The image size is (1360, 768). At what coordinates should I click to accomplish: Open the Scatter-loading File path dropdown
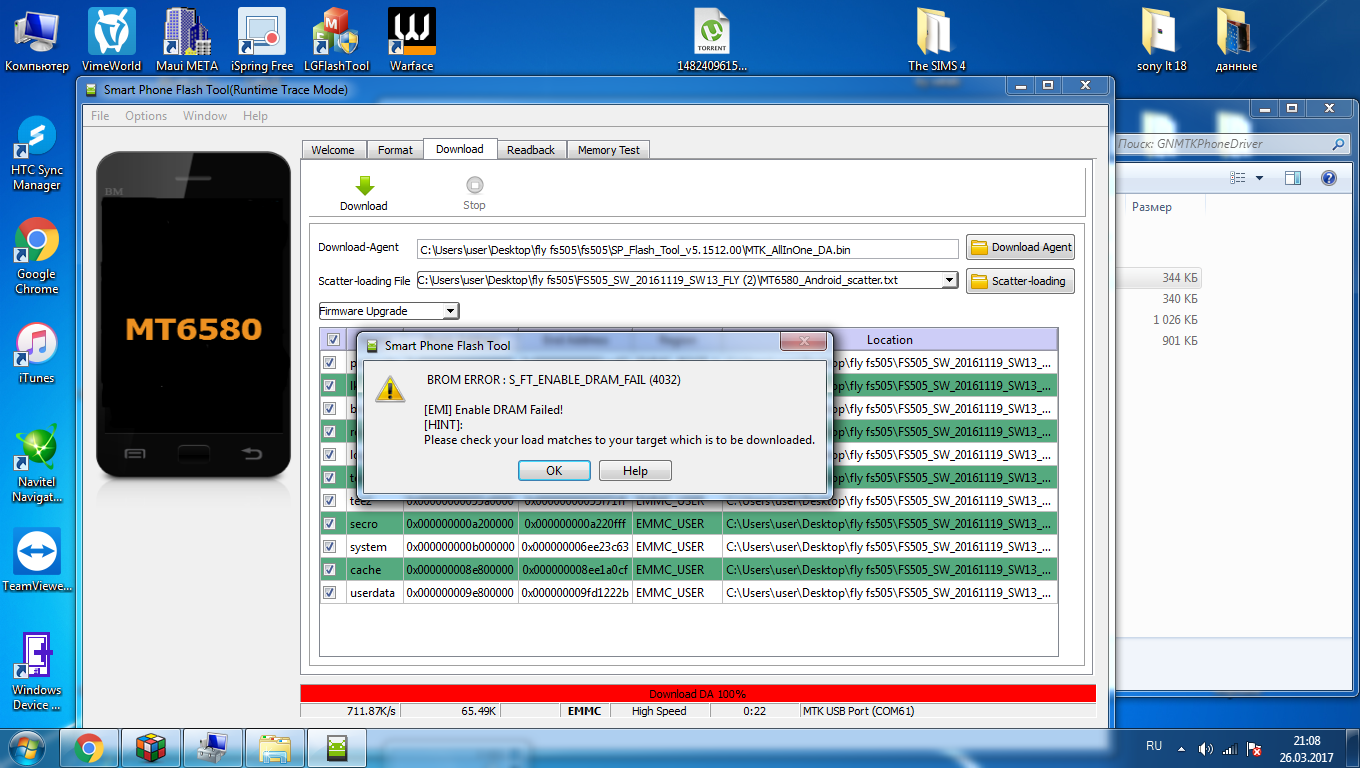950,281
